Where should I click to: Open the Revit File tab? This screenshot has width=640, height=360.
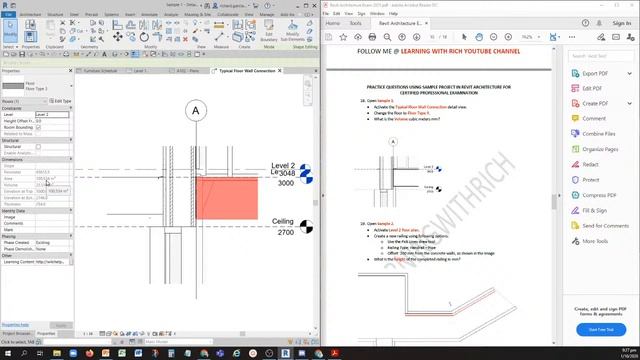pyautogui.click(x=8, y=15)
